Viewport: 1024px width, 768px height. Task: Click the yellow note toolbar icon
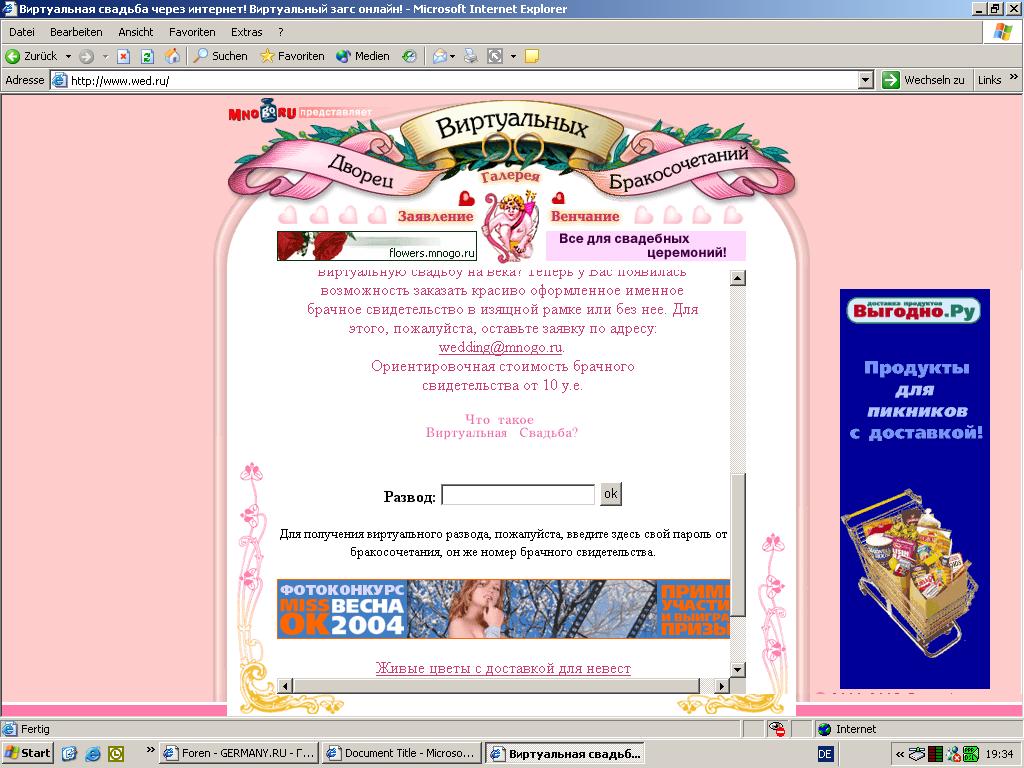[x=532, y=56]
